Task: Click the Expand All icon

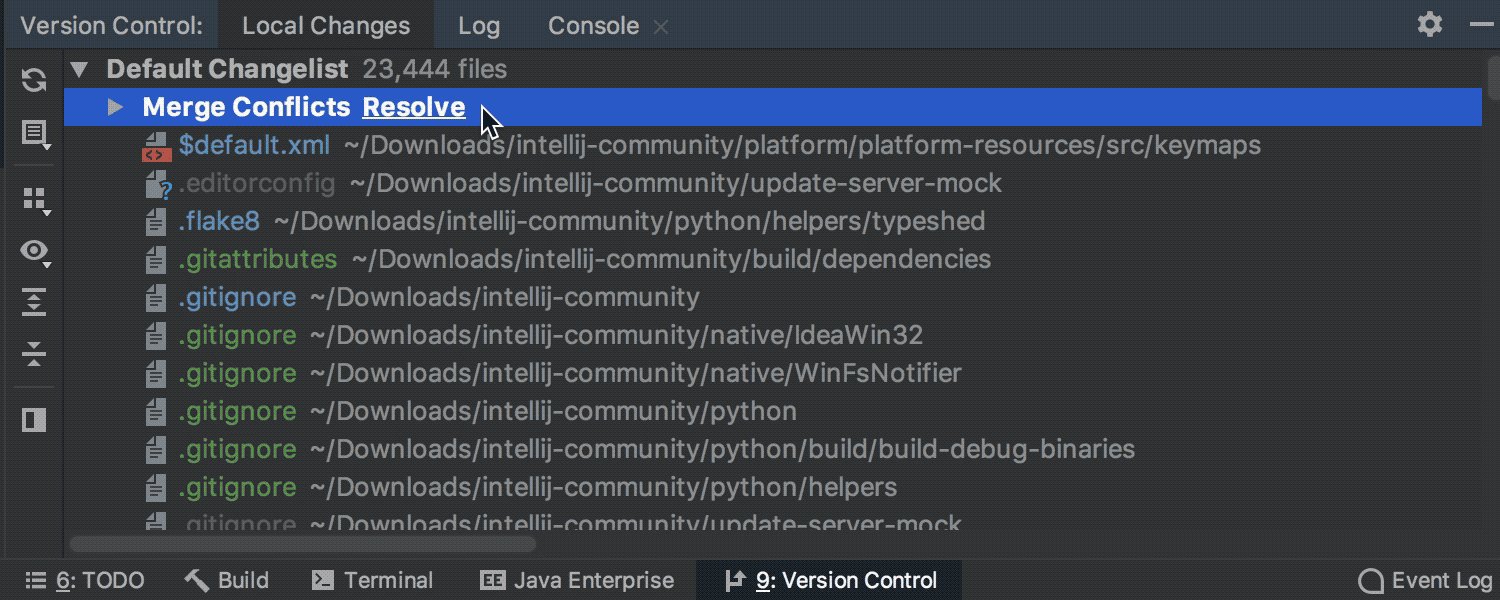Action: pyautogui.click(x=34, y=301)
